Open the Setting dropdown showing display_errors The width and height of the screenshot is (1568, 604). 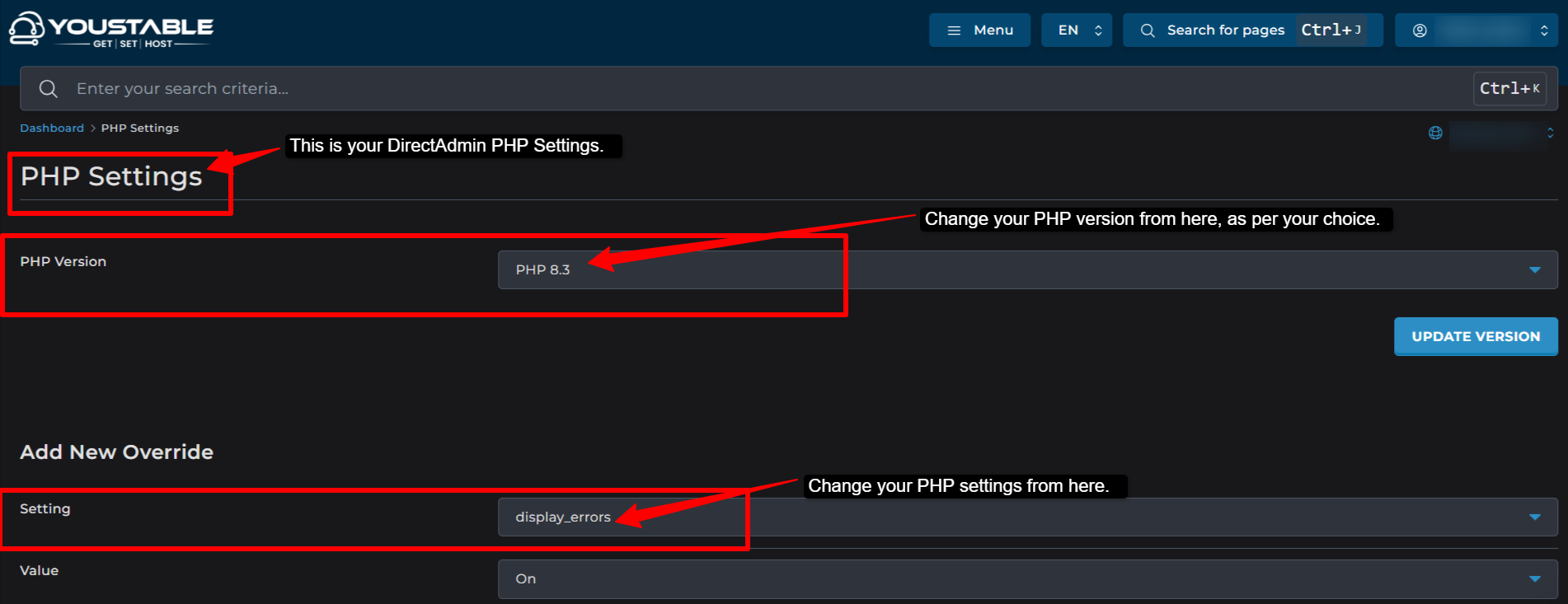1027,517
